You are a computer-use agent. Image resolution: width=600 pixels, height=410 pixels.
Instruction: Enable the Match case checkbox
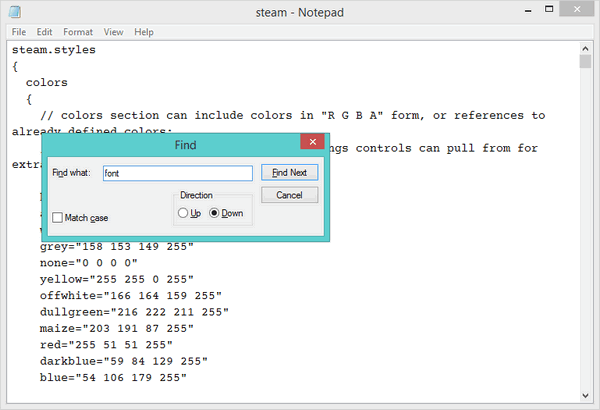pyautogui.click(x=57, y=218)
